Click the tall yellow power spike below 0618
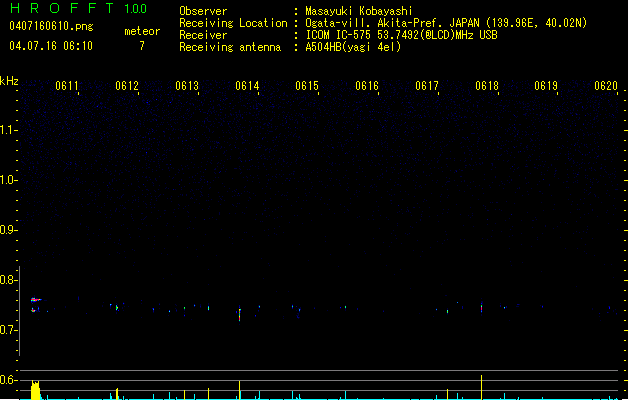Screen dimensions: 629x400 pyautogui.click(x=481, y=387)
